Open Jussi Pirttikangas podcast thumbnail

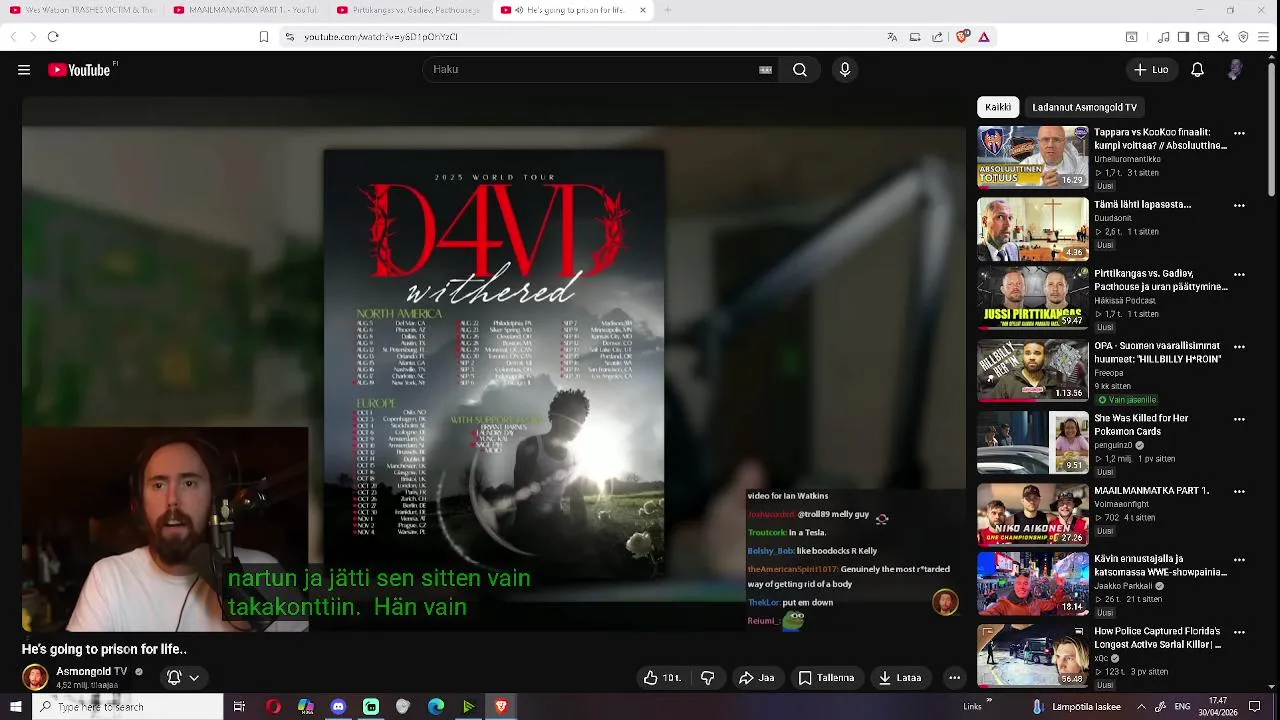(x=1033, y=298)
